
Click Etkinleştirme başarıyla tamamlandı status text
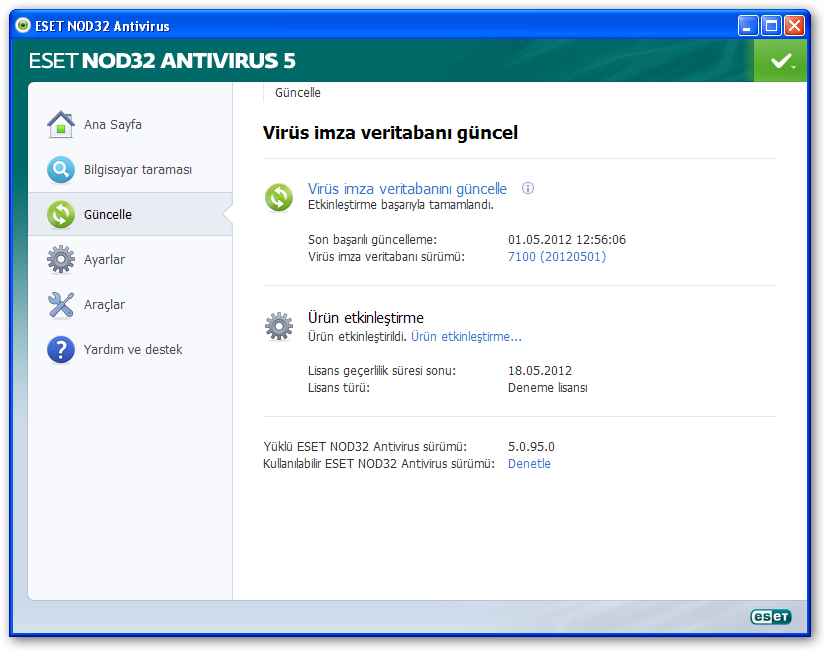(401, 205)
